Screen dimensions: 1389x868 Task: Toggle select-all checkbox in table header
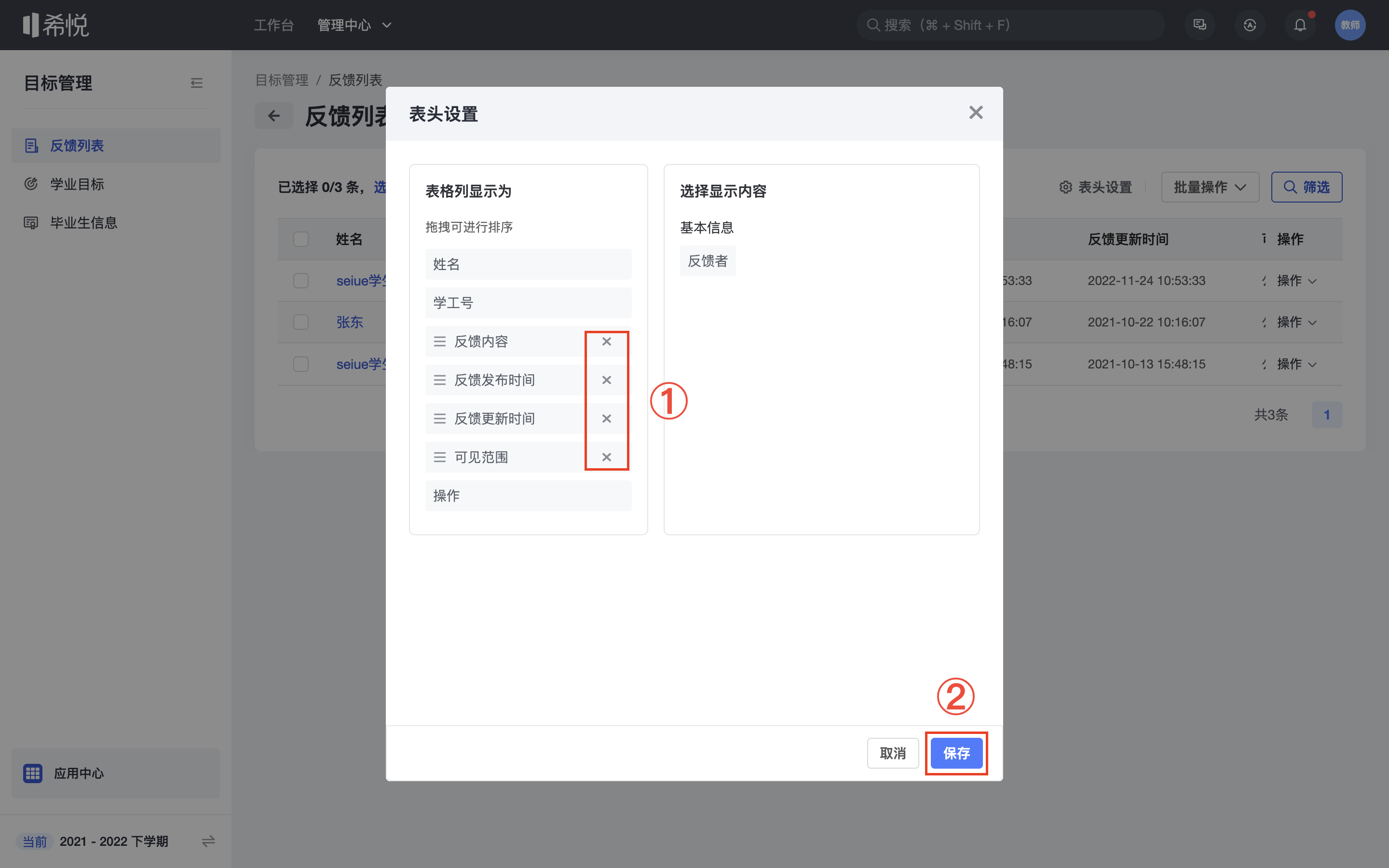301,239
